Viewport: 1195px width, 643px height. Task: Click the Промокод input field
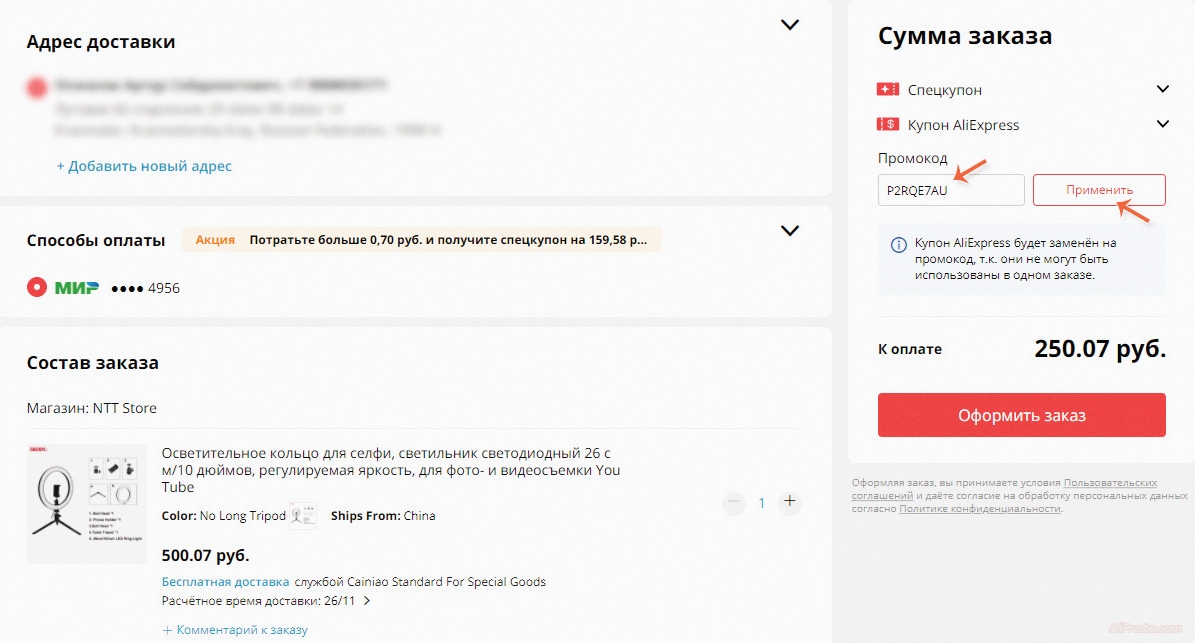click(950, 190)
